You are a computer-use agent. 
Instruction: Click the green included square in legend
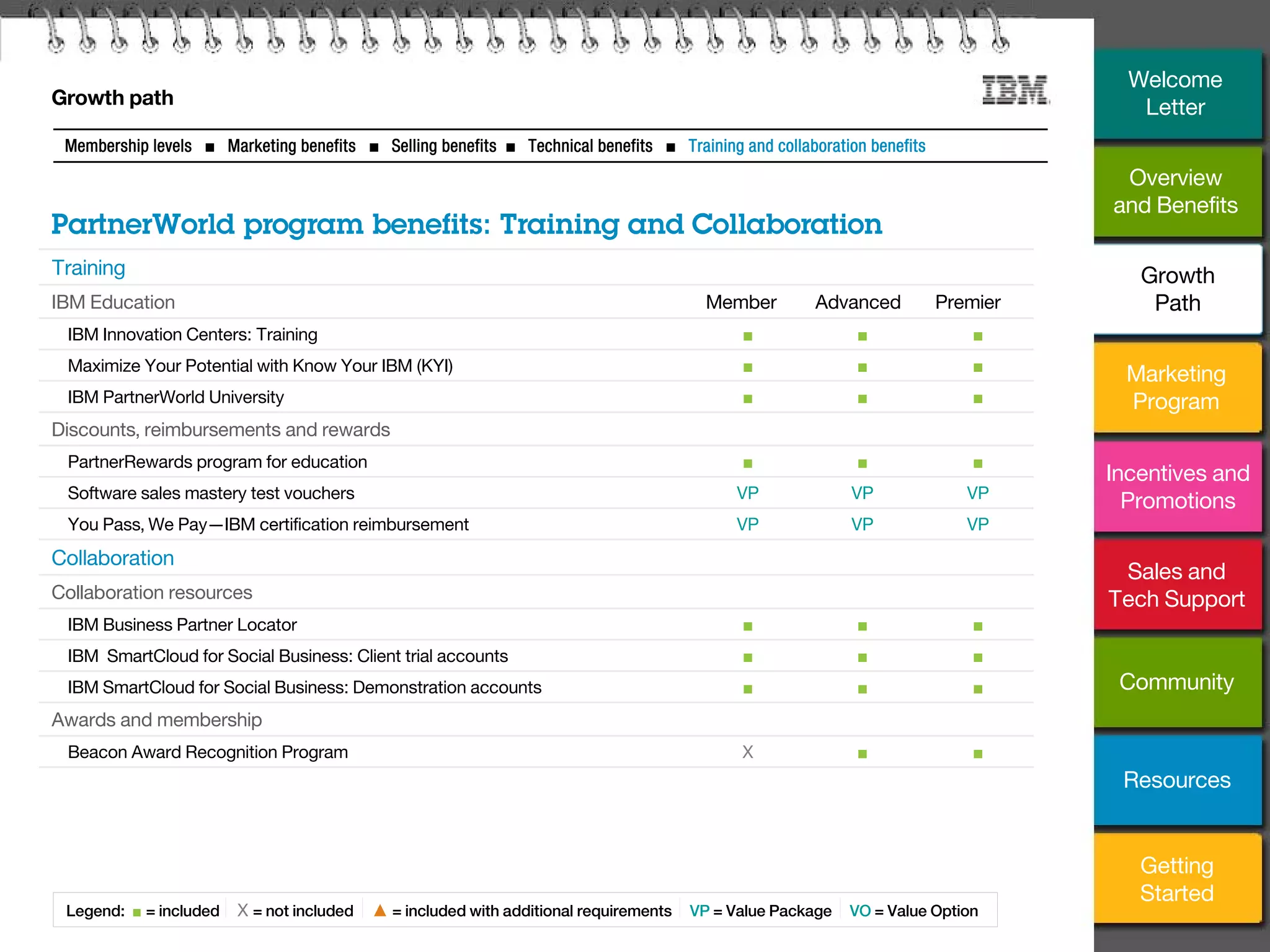pyautogui.click(x=137, y=913)
